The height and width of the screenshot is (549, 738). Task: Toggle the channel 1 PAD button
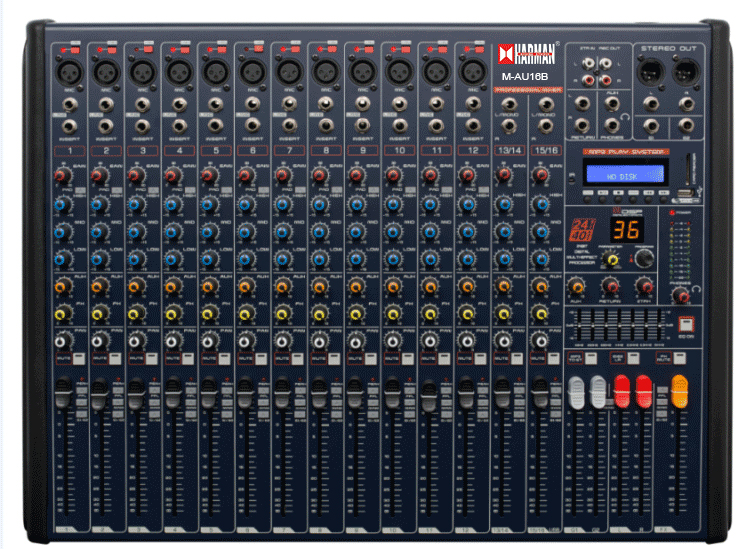(x=80, y=190)
